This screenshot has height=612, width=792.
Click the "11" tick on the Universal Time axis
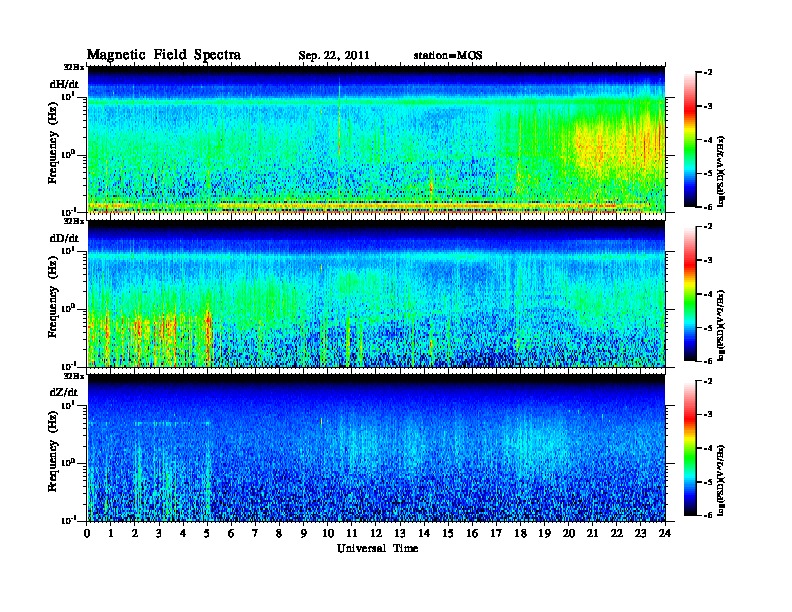tap(352, 533)
